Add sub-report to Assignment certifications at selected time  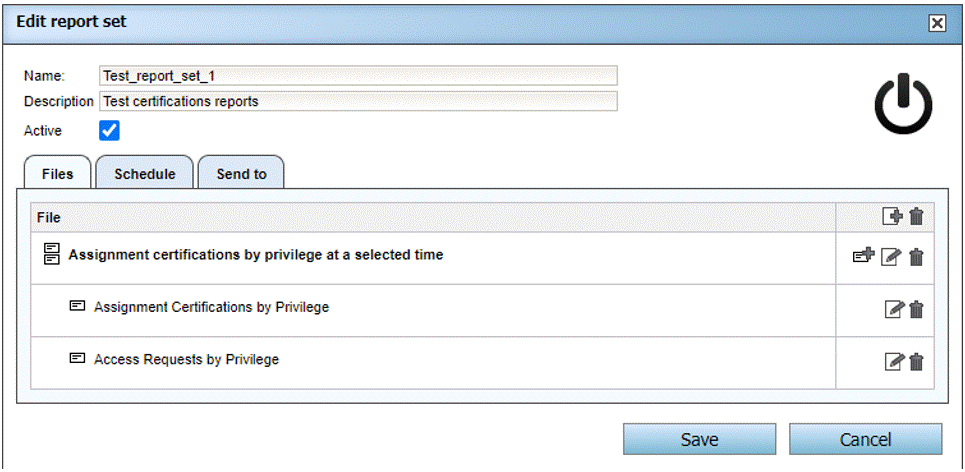pyautogui.click(x=863, y=256)
